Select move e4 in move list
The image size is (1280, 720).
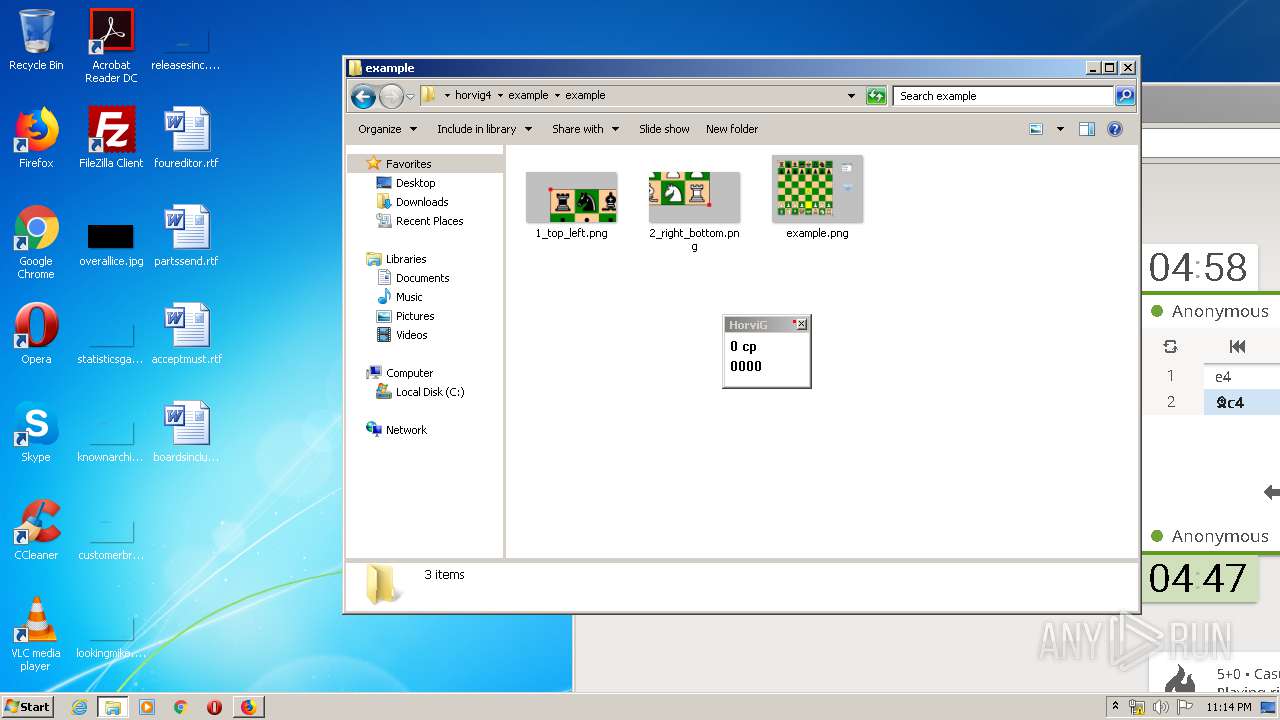[x=1223, y=377]
